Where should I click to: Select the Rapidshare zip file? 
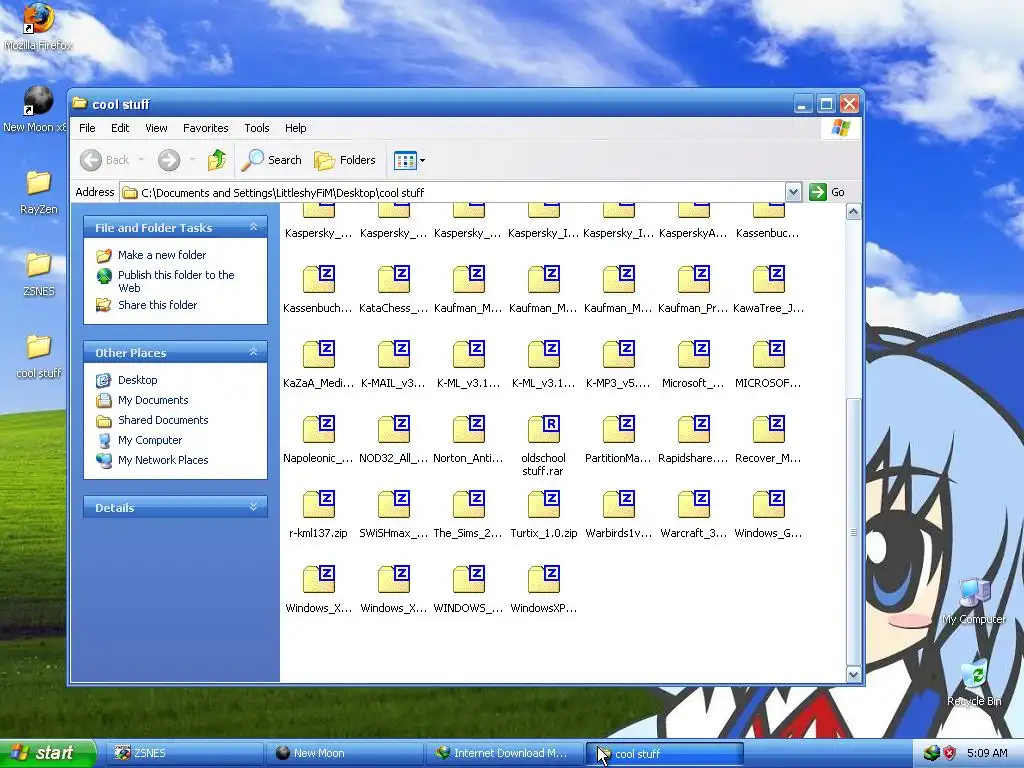[693, 440]
